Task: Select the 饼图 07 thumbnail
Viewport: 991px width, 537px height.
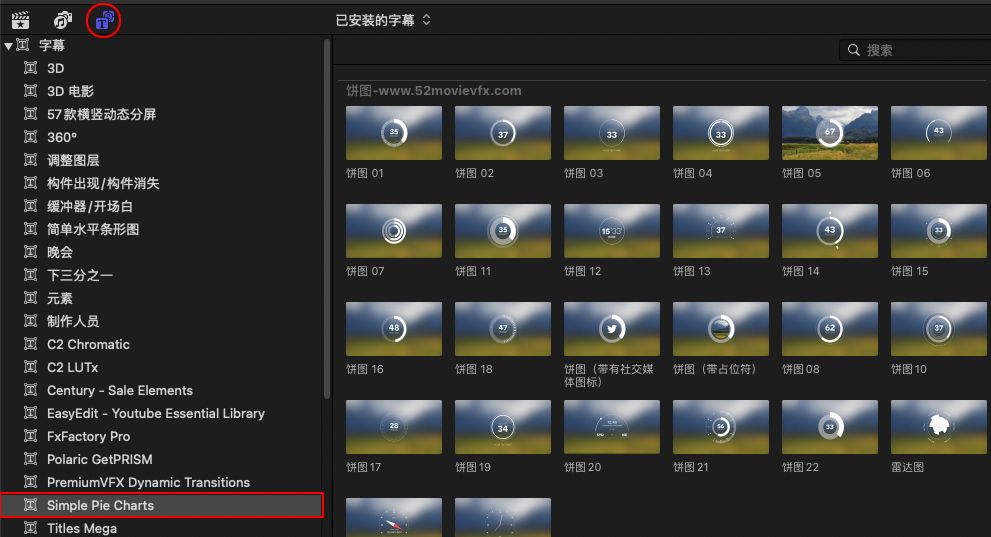Action: 394,231
